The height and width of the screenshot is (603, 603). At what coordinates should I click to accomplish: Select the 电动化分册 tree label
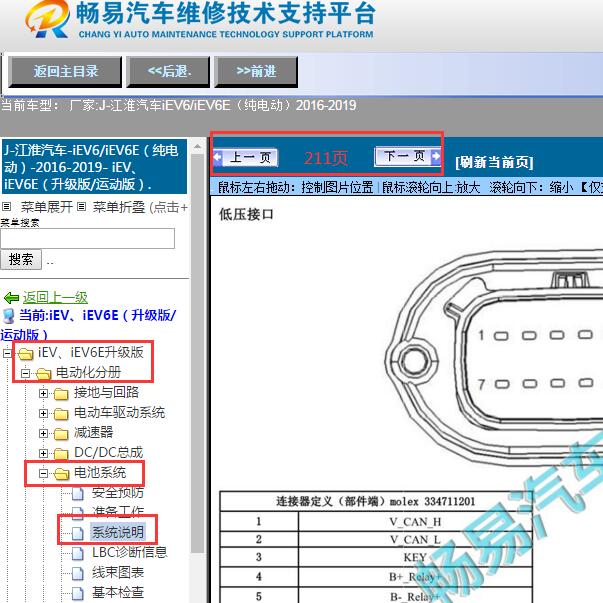click(88, 372)
